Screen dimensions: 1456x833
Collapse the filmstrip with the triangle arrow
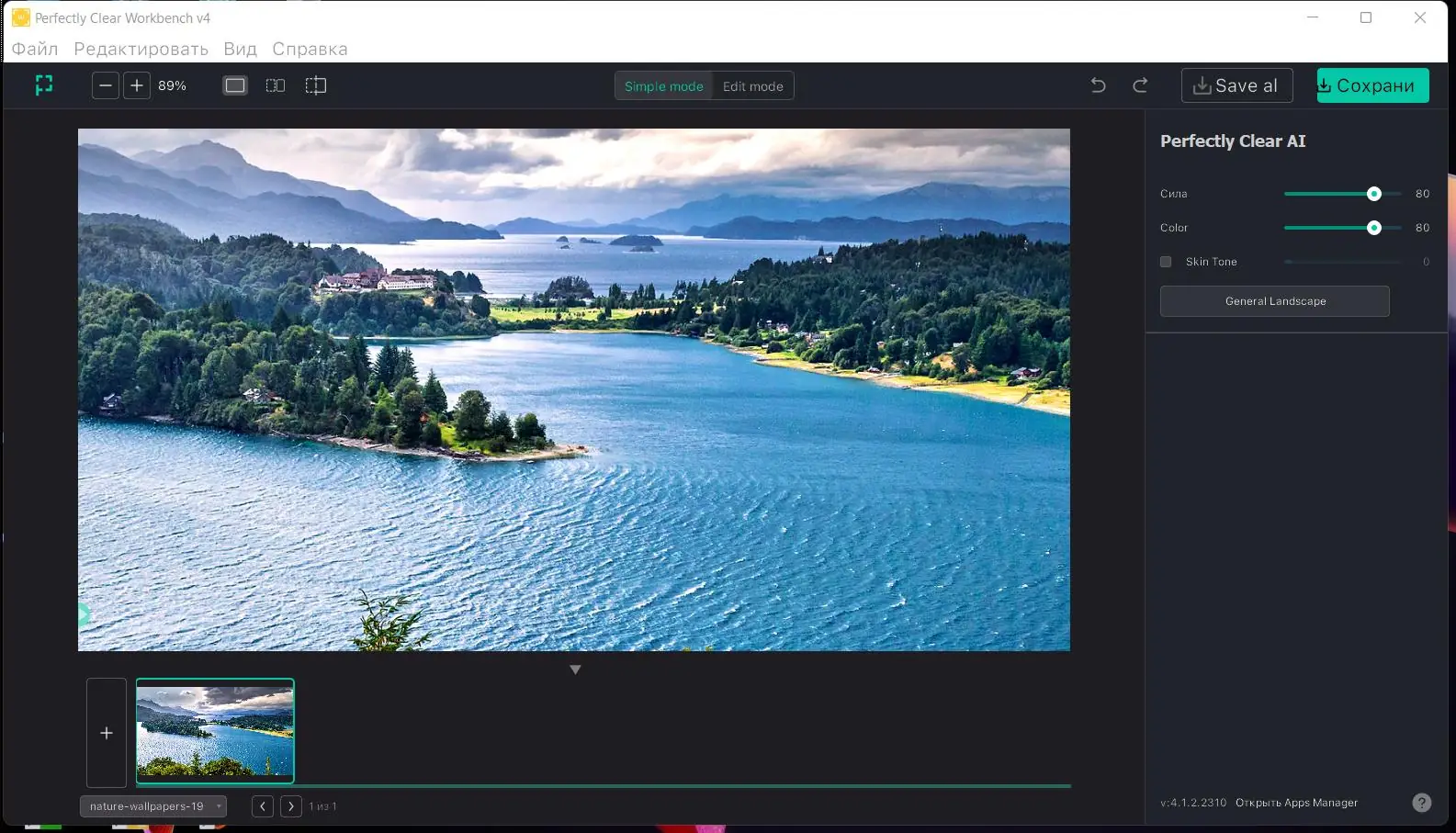pyautogui.click(x=575, y=670)
